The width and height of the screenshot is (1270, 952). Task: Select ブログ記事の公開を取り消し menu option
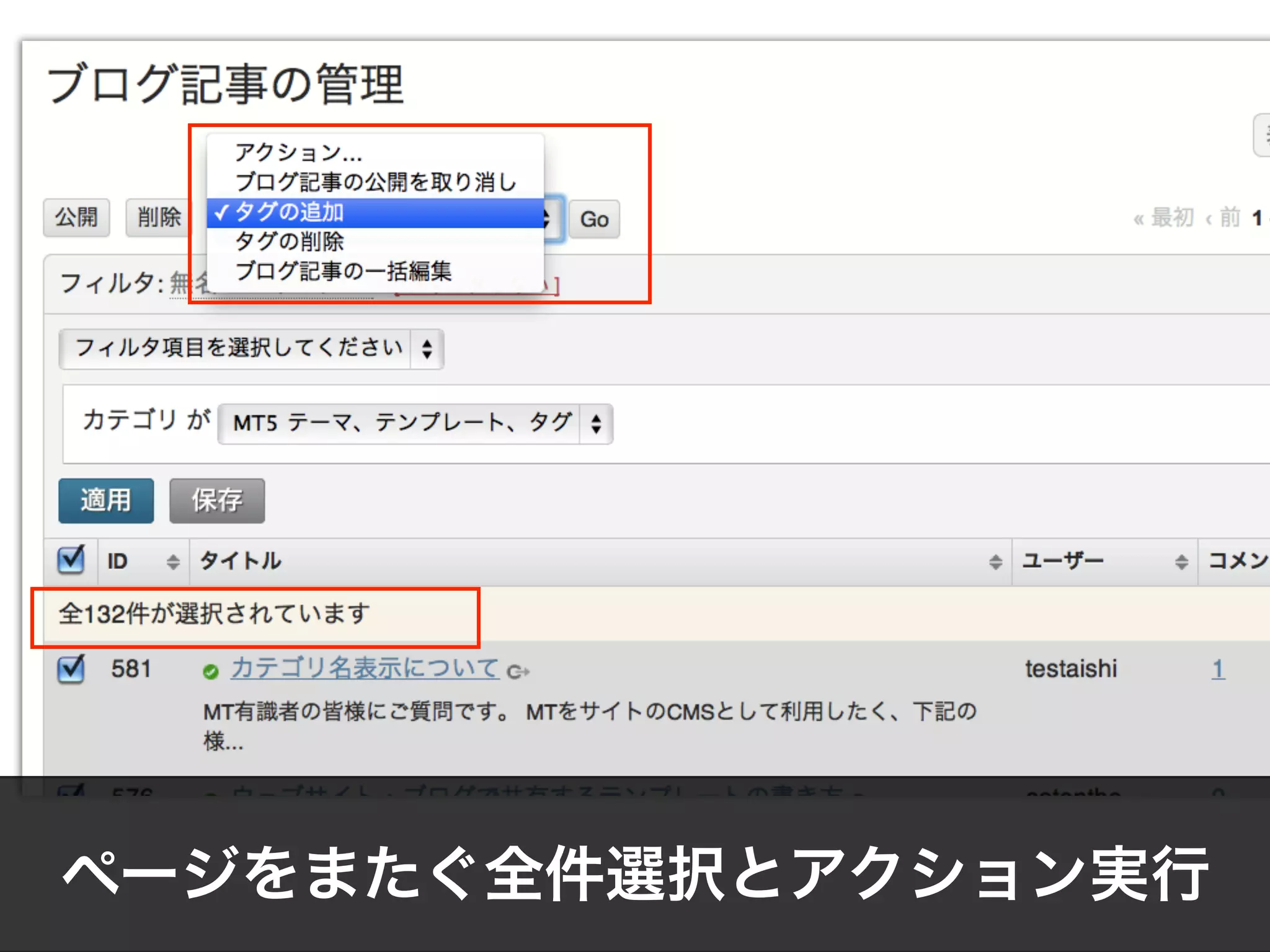click(x=375, y=182)
